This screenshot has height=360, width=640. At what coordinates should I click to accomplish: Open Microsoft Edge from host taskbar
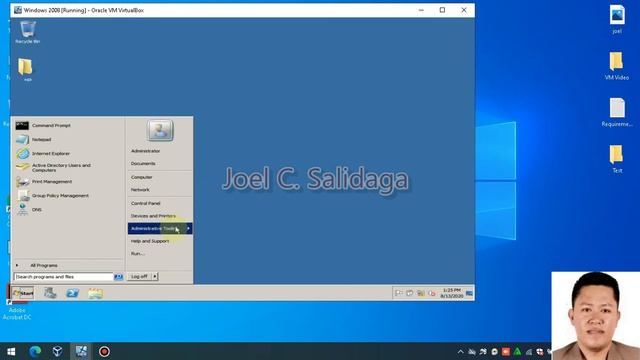click(x=35, y=351)
